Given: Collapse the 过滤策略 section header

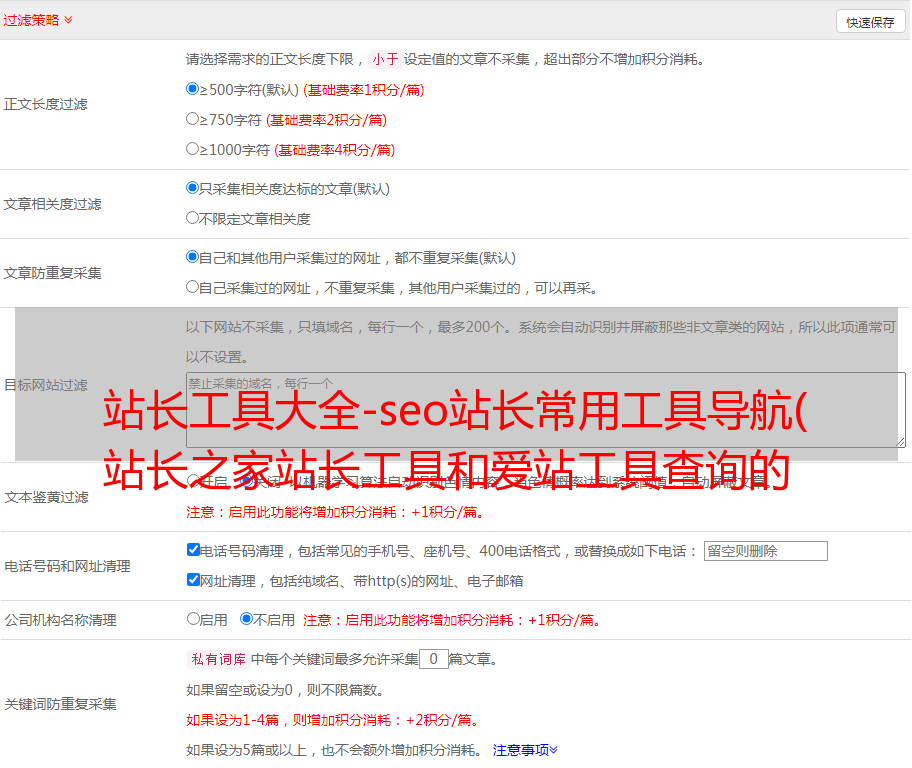Looking at the screenshot, I should coord(38,20).
